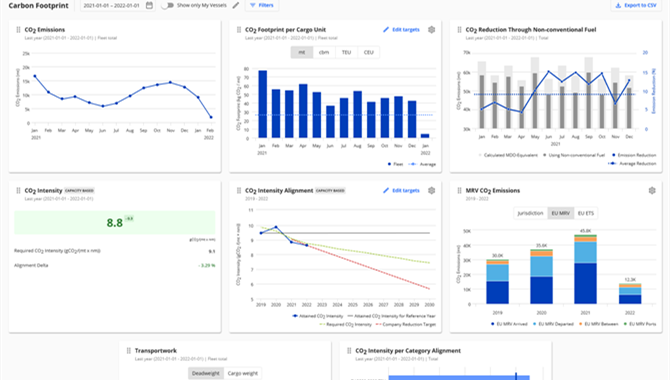Screen dimensions: 670x380
Task: Click Edit targets on CO2 Intensity Alignment
Action: click(401, 190)
